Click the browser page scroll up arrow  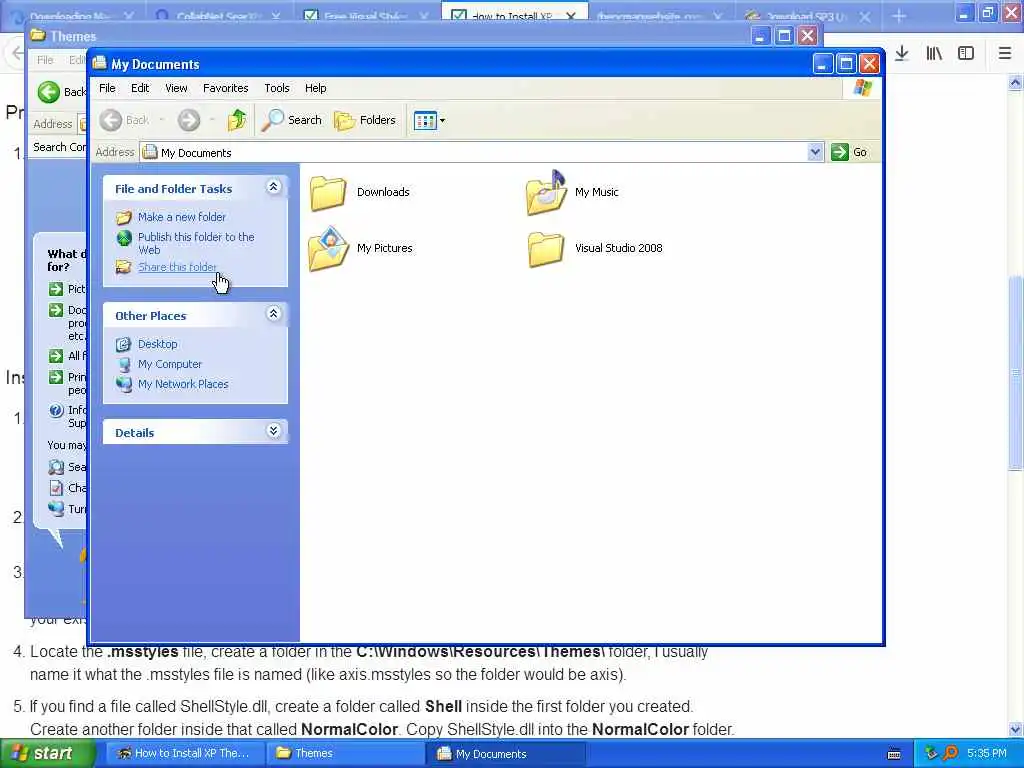1016,83
